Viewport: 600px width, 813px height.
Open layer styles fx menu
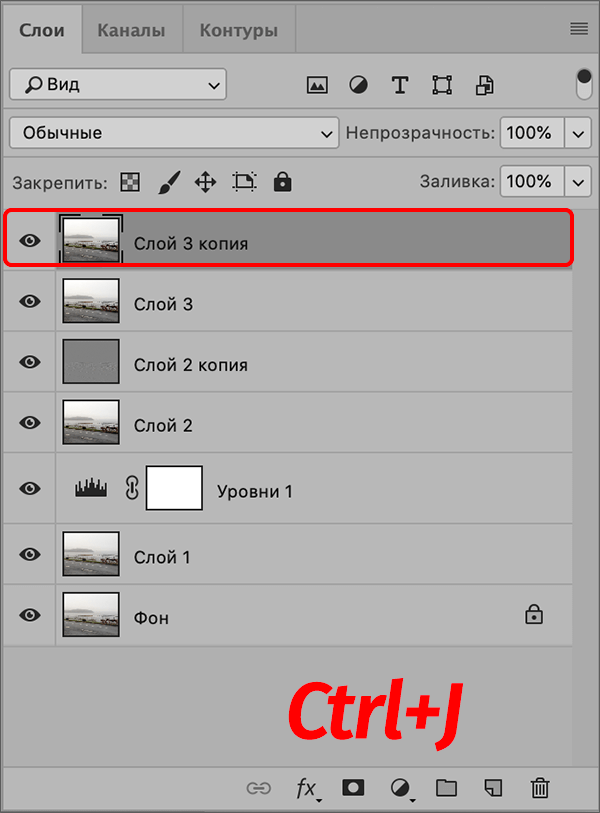[306, 788]
